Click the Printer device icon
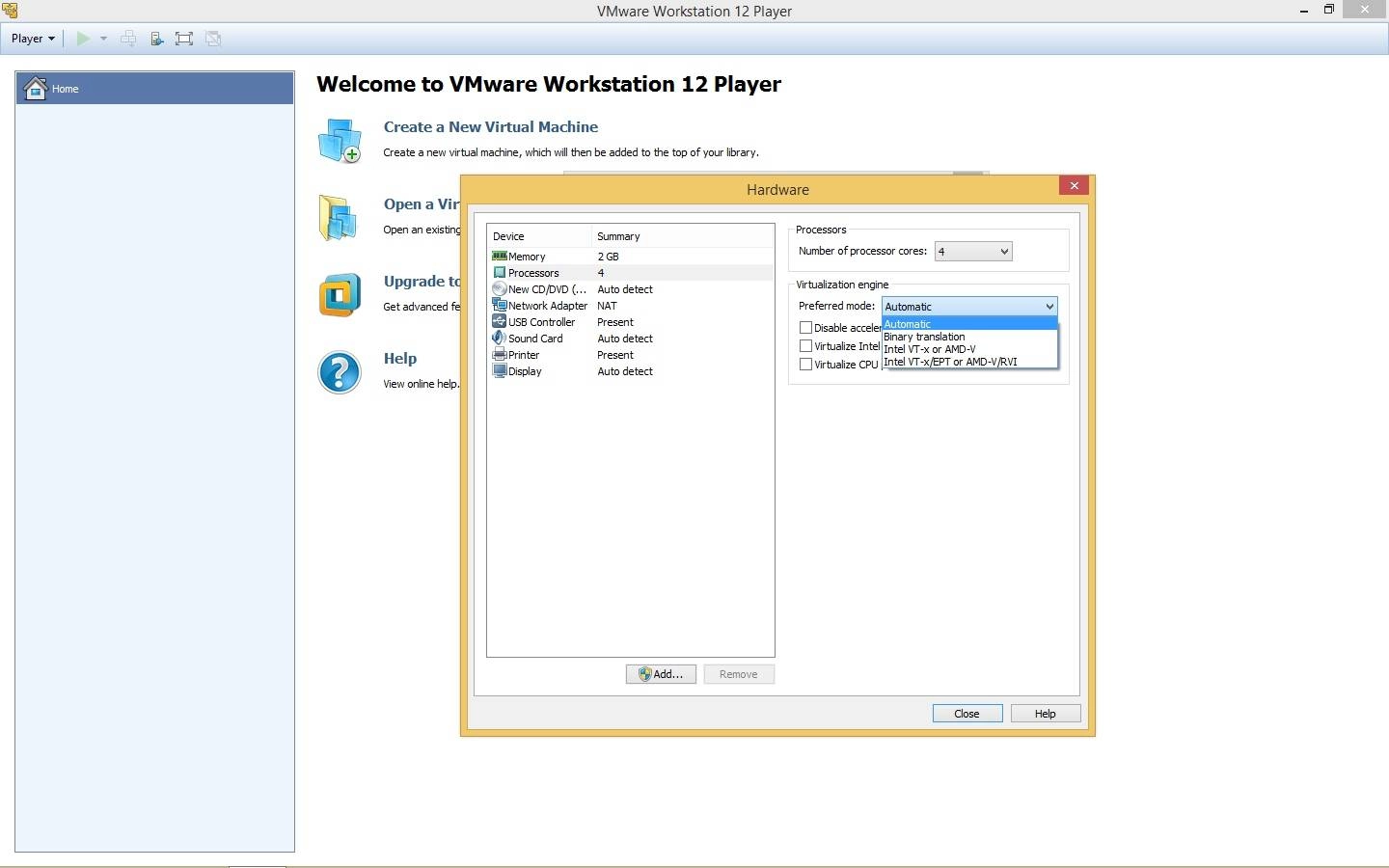The width and height of the screenshot is (1389, 868). click(499, 354)
